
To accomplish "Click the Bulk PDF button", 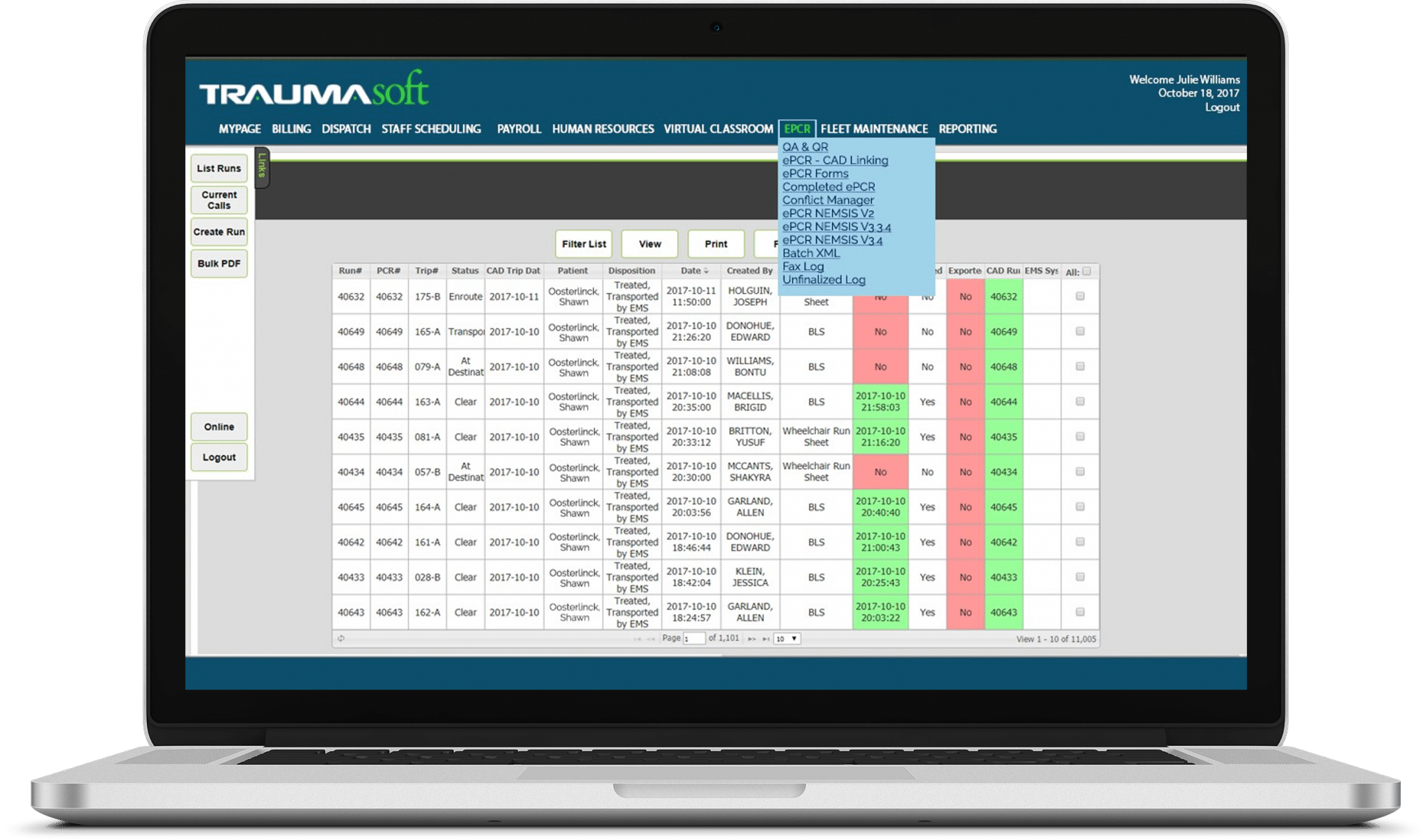I will click(219, 264).
